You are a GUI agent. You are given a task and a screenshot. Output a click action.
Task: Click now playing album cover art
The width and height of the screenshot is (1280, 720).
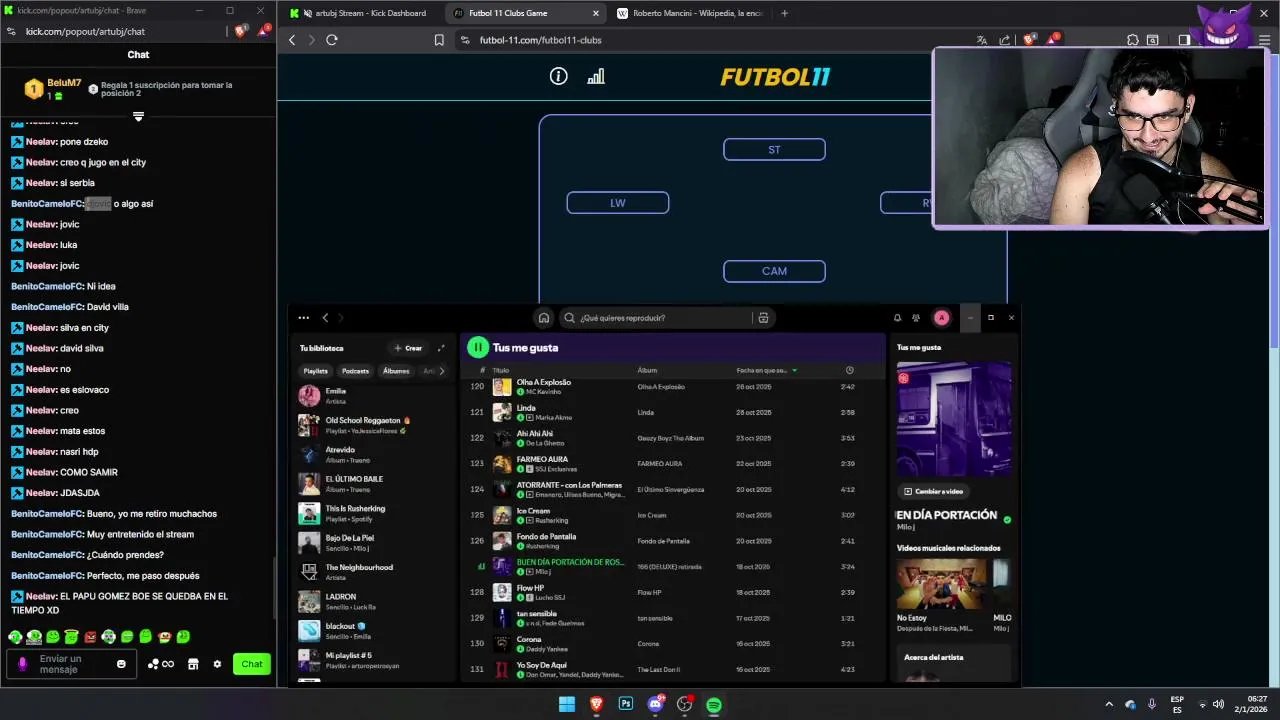pyautogui.click(x=954, y=419)
